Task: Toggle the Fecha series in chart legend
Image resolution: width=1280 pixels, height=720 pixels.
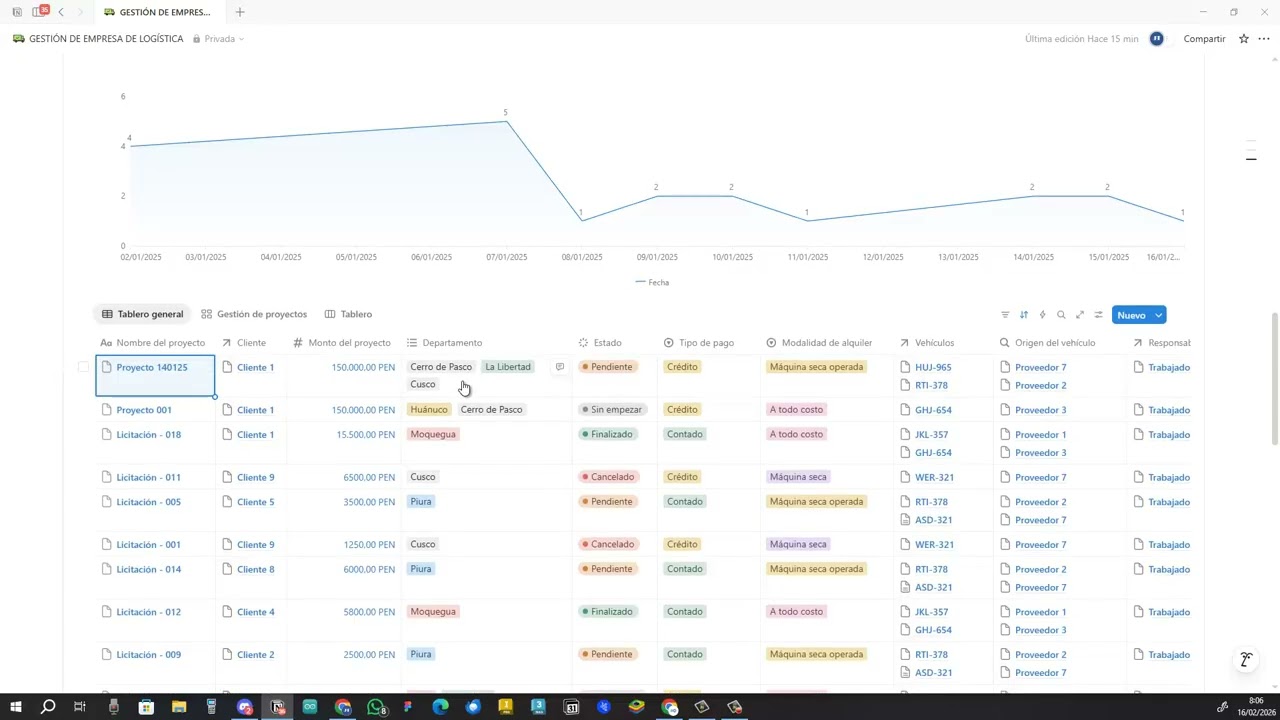Action: [x=653, y=282]
